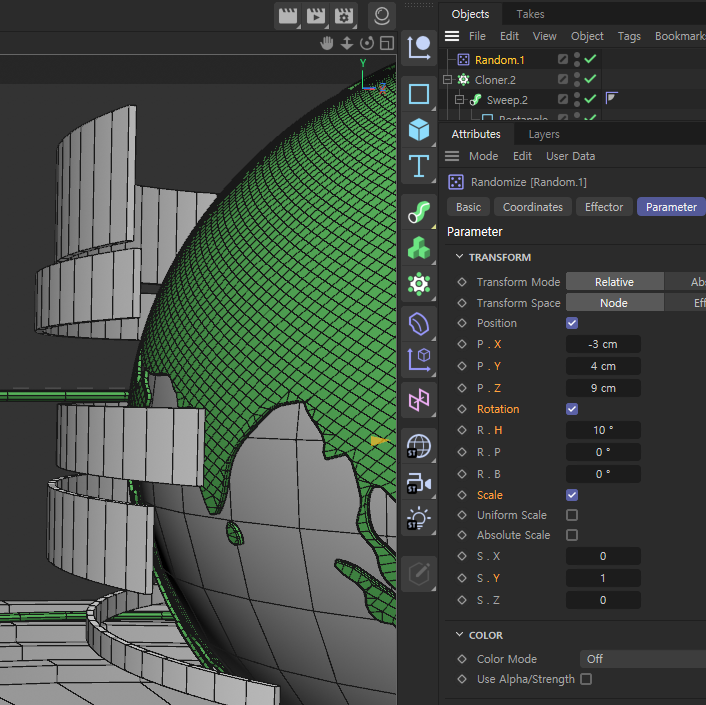Click the Render View clapperboard icon
Screen dimensions: 706x705
288,16
